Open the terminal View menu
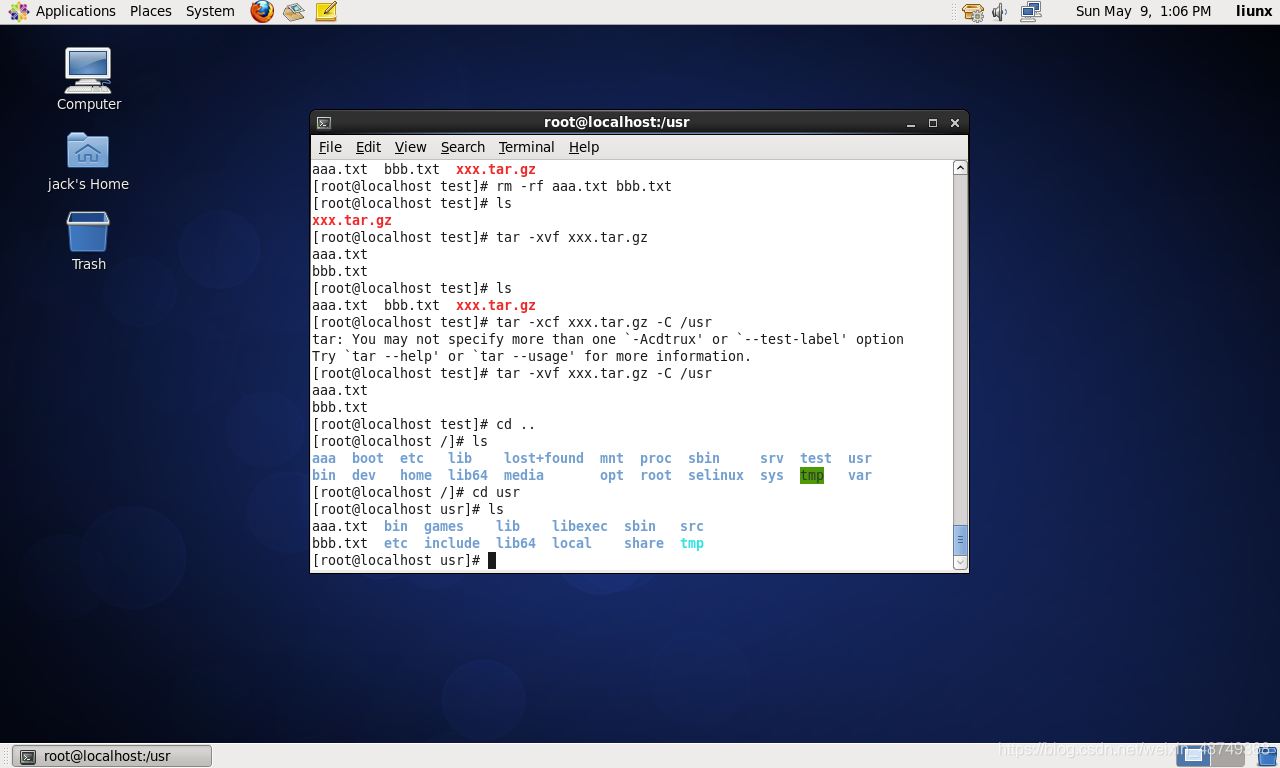The image size is (1280, 768). (410, 147)
